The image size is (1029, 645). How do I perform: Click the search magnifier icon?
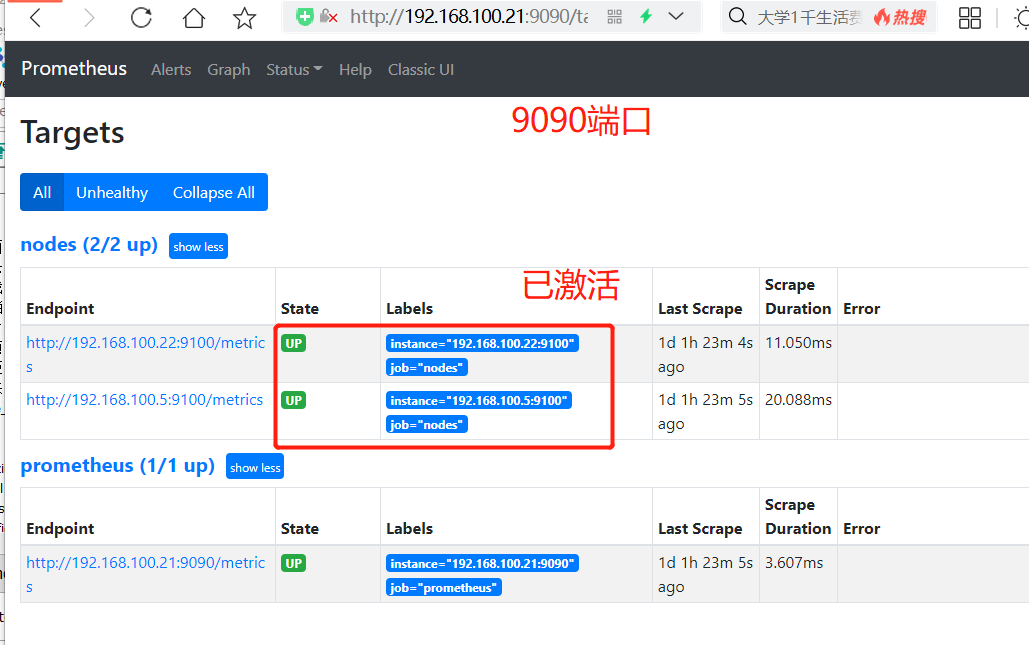738,16
